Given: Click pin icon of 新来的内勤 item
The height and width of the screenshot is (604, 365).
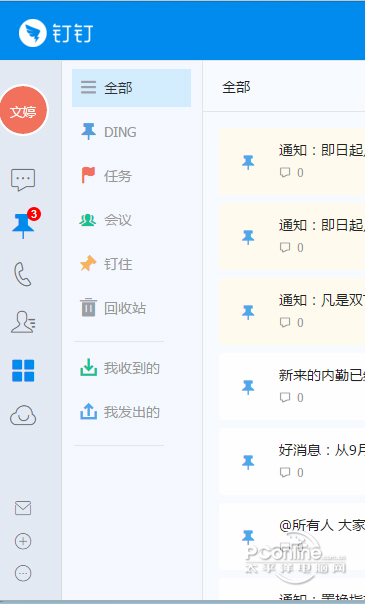Looking at the screenshot, I should coord(248,387).
